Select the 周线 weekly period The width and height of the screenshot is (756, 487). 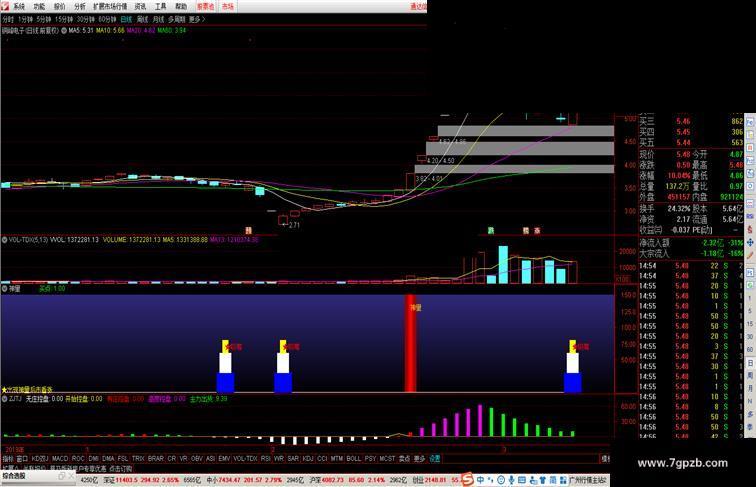coord(142,19)
